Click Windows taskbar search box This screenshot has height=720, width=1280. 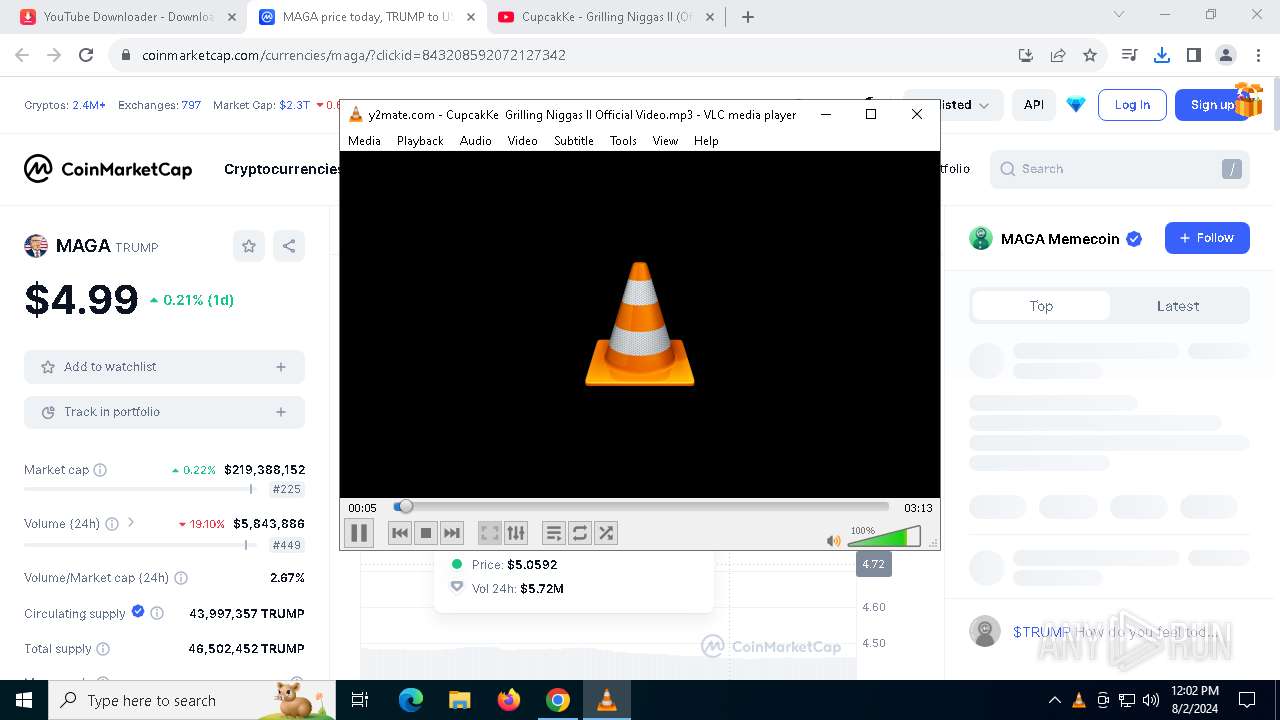(192, 700)
